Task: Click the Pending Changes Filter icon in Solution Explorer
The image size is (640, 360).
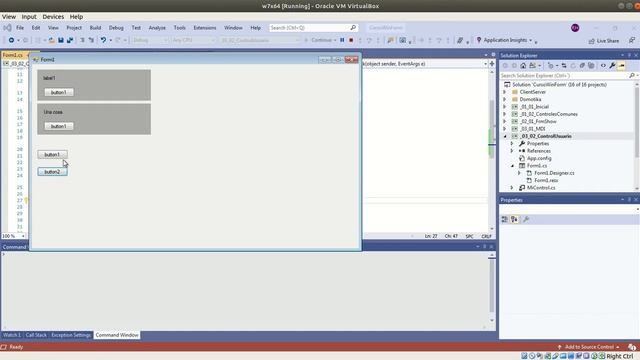Action: [x=551, y=65]
